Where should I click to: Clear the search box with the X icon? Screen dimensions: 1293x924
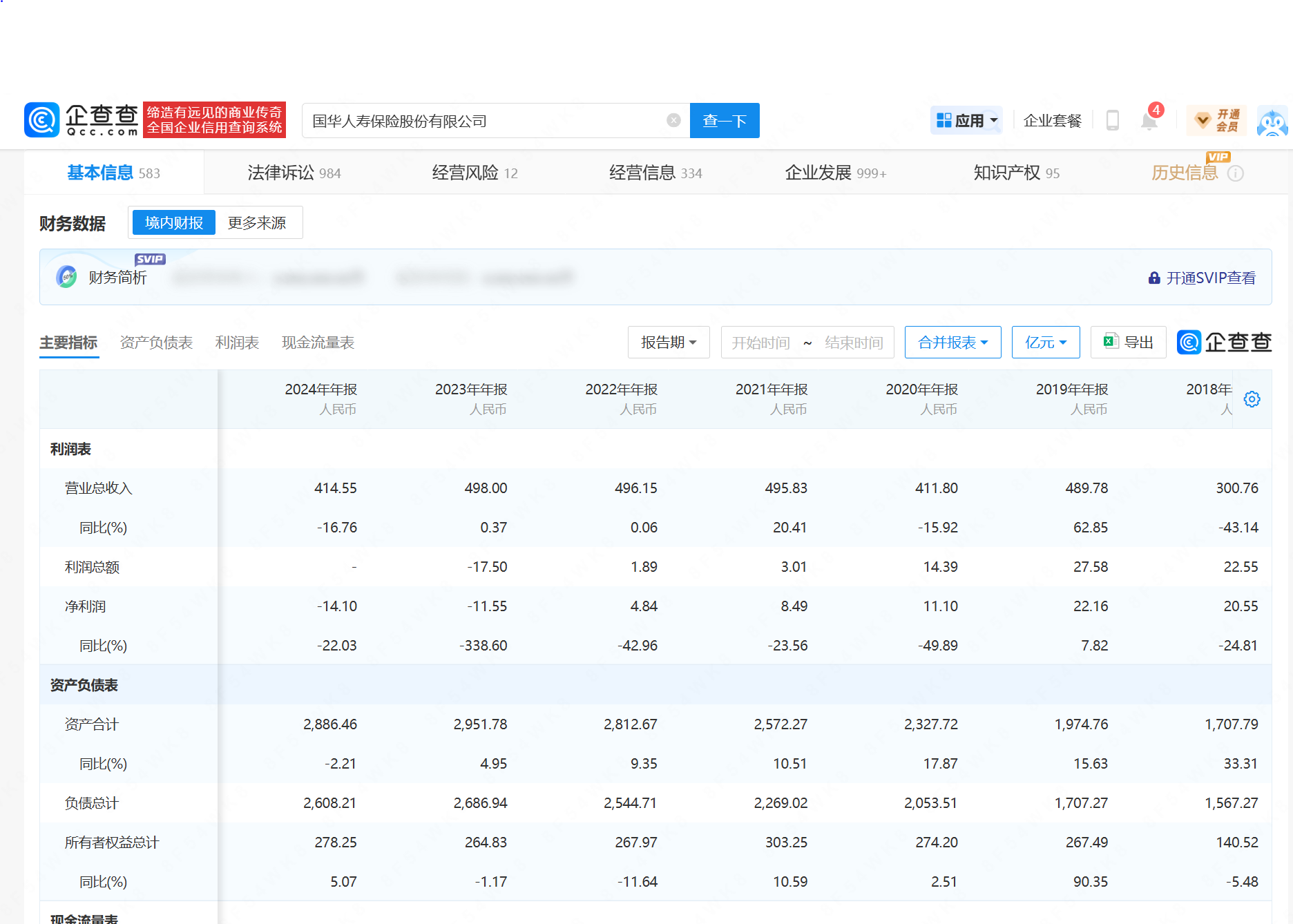click(x=673, y=120)
